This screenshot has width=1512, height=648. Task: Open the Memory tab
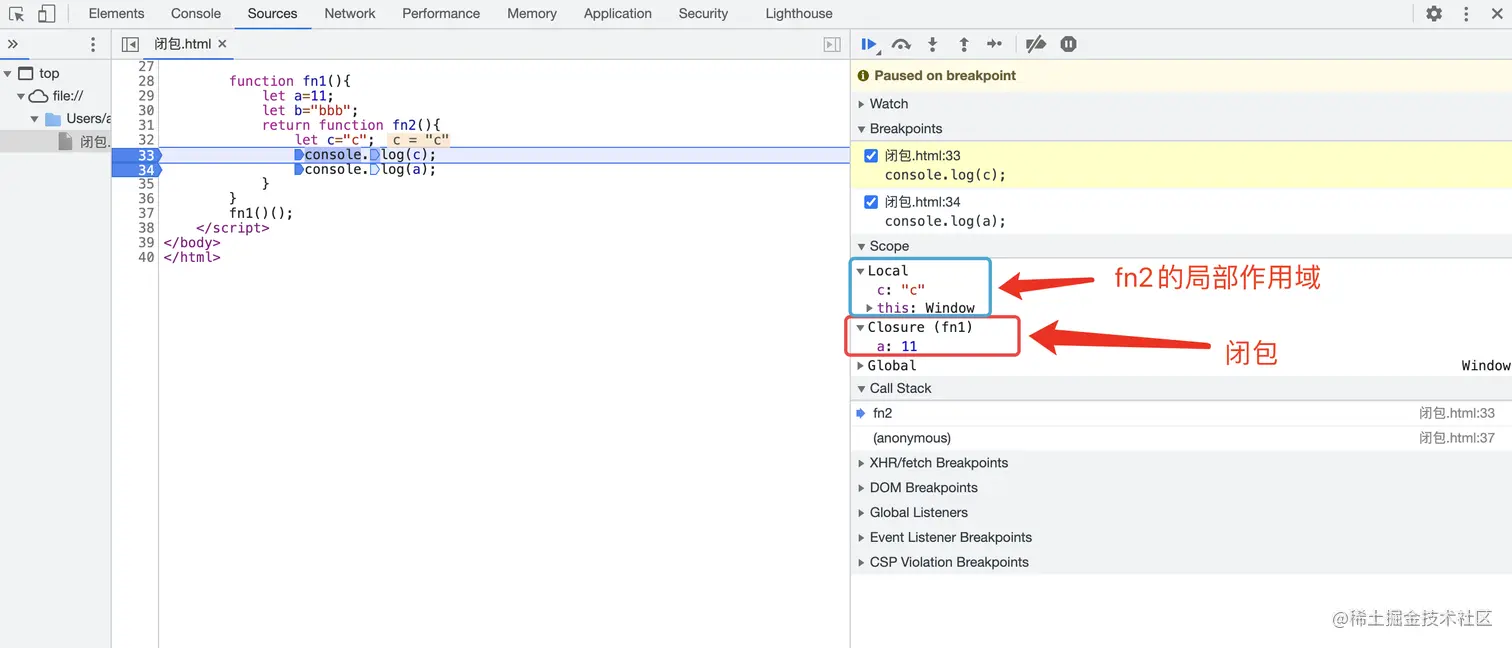point(532,14)
